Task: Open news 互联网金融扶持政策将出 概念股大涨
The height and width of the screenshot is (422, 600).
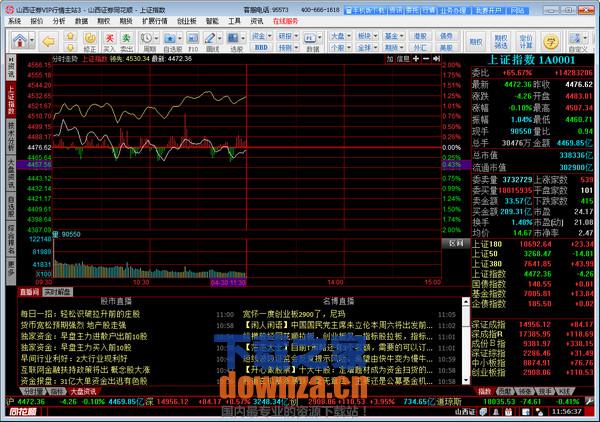Action: click(85, 370)
